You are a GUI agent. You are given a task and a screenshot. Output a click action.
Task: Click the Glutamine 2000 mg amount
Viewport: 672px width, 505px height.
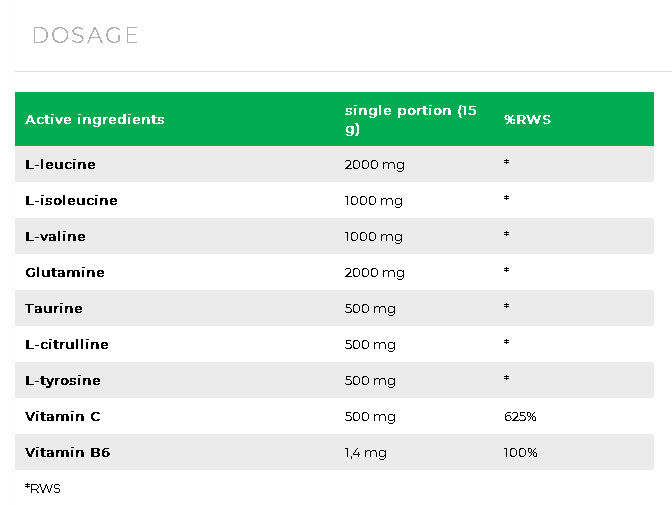(x=374, y=272)
